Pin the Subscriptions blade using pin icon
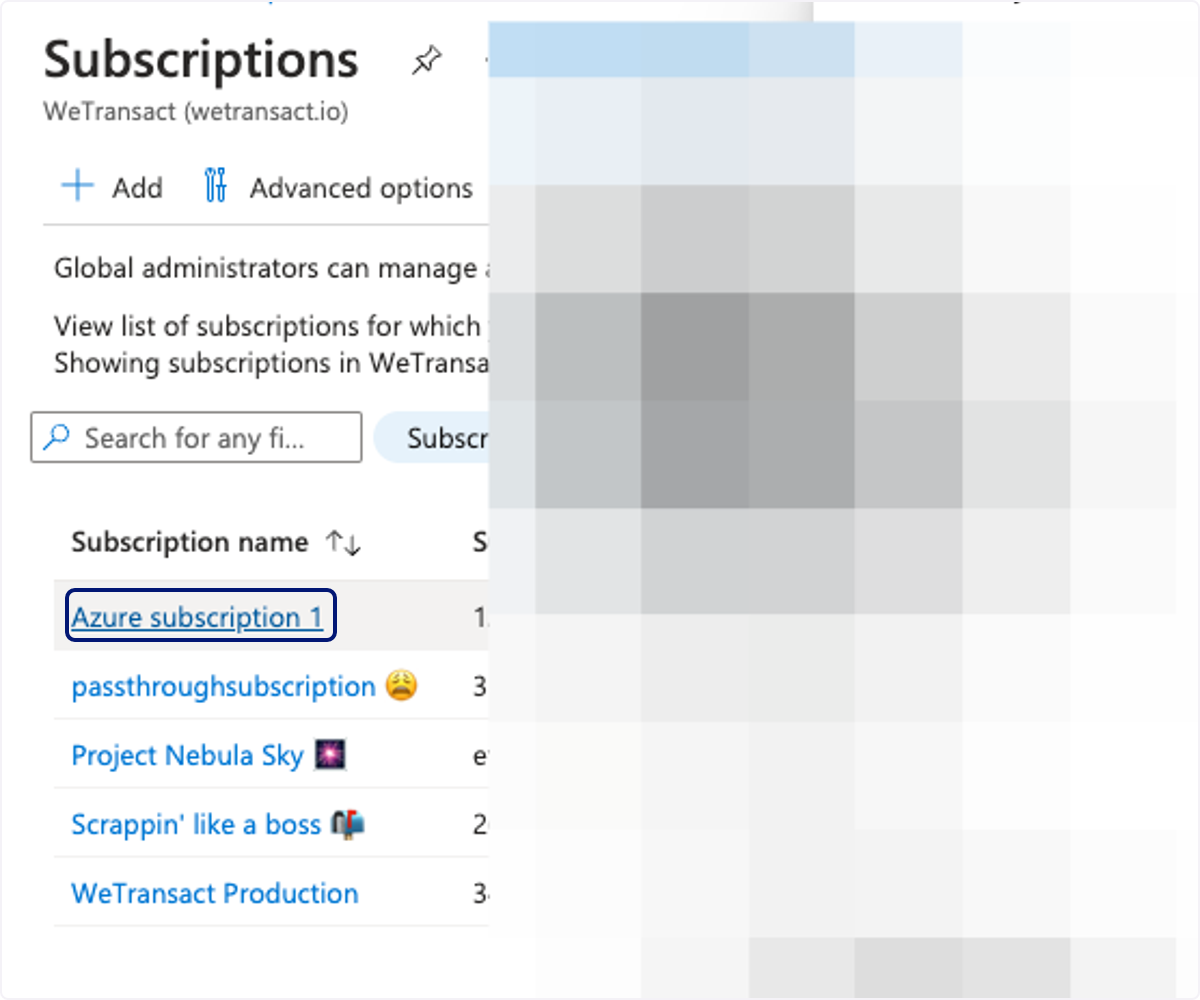1200x1000 pixels. (427, 62)
